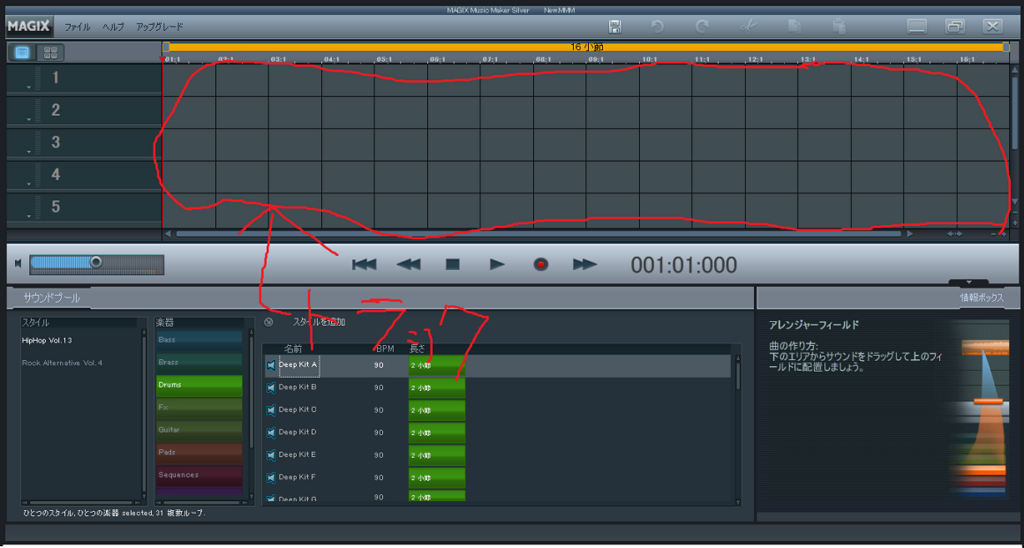Click track 3 header label
This screenshot has width=1024, height=548.
[56, 142]
